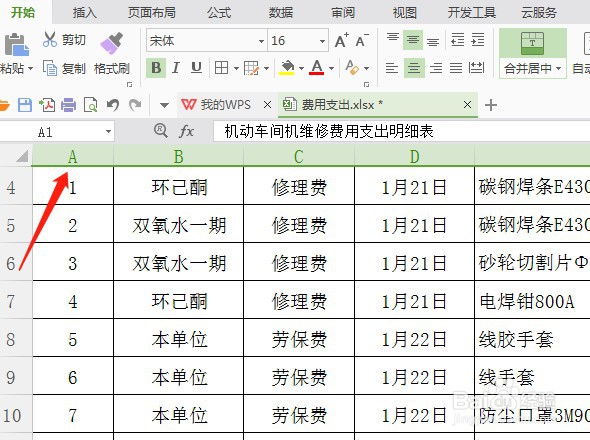Justify text on both sides

point(456,68)
